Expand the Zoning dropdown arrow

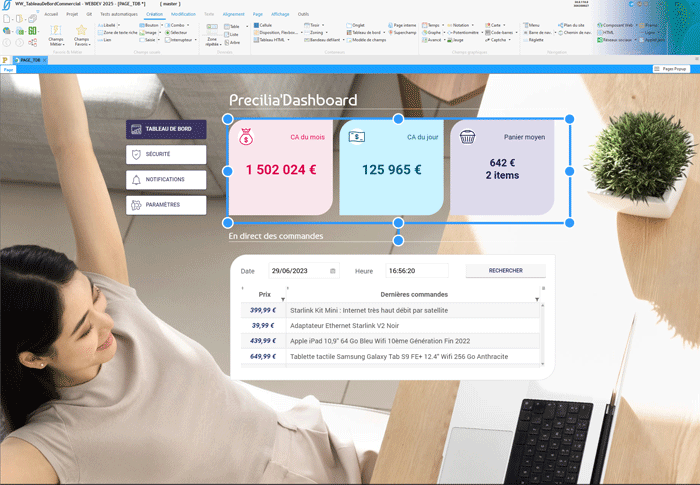tap(326, 33)
